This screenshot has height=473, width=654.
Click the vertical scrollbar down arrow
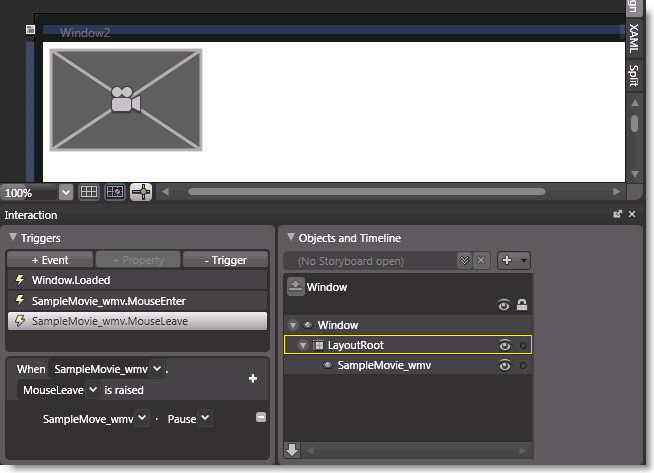635,174
